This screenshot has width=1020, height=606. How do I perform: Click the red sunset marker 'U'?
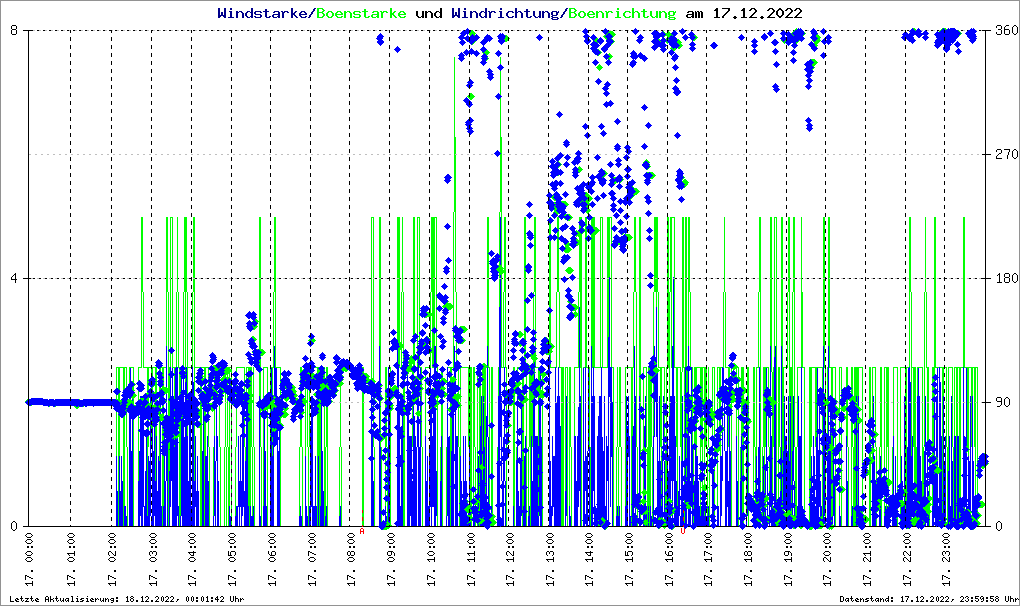[x=683, y=531]
